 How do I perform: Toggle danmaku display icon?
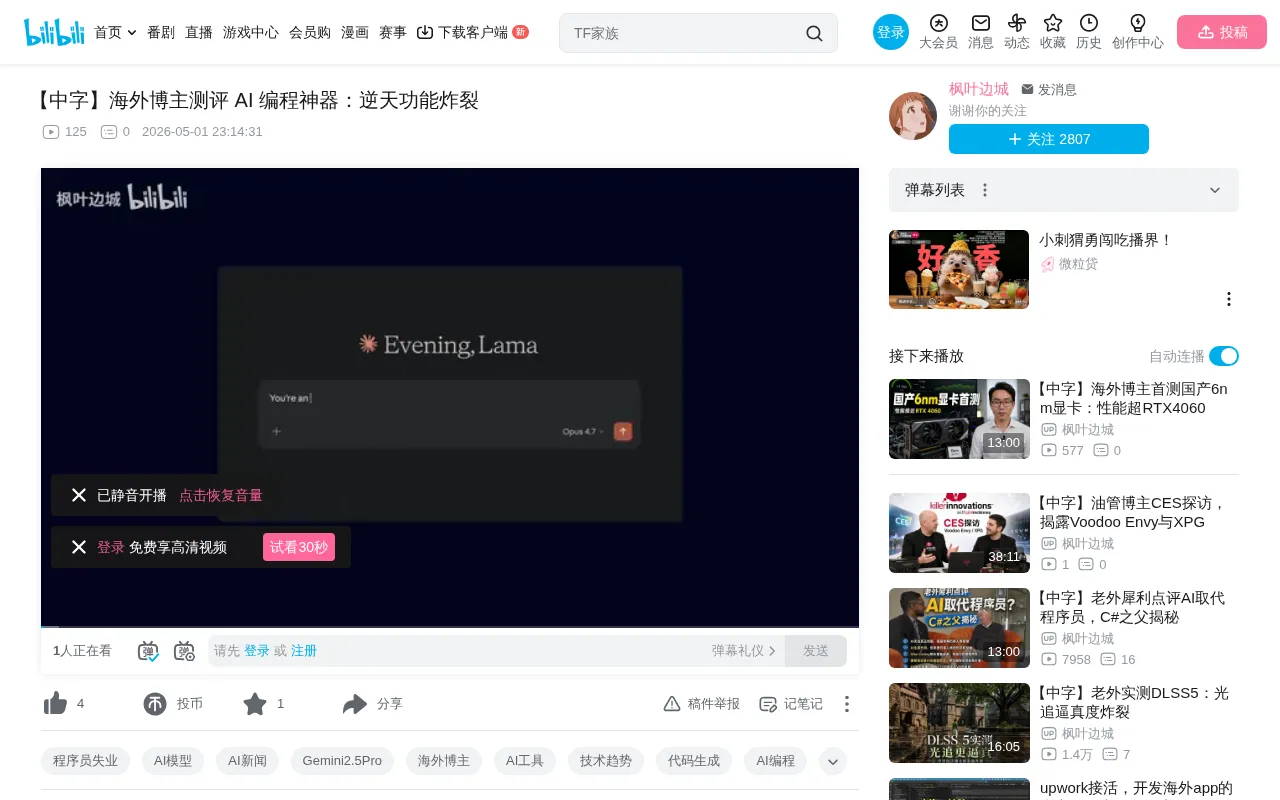[148, 651]
